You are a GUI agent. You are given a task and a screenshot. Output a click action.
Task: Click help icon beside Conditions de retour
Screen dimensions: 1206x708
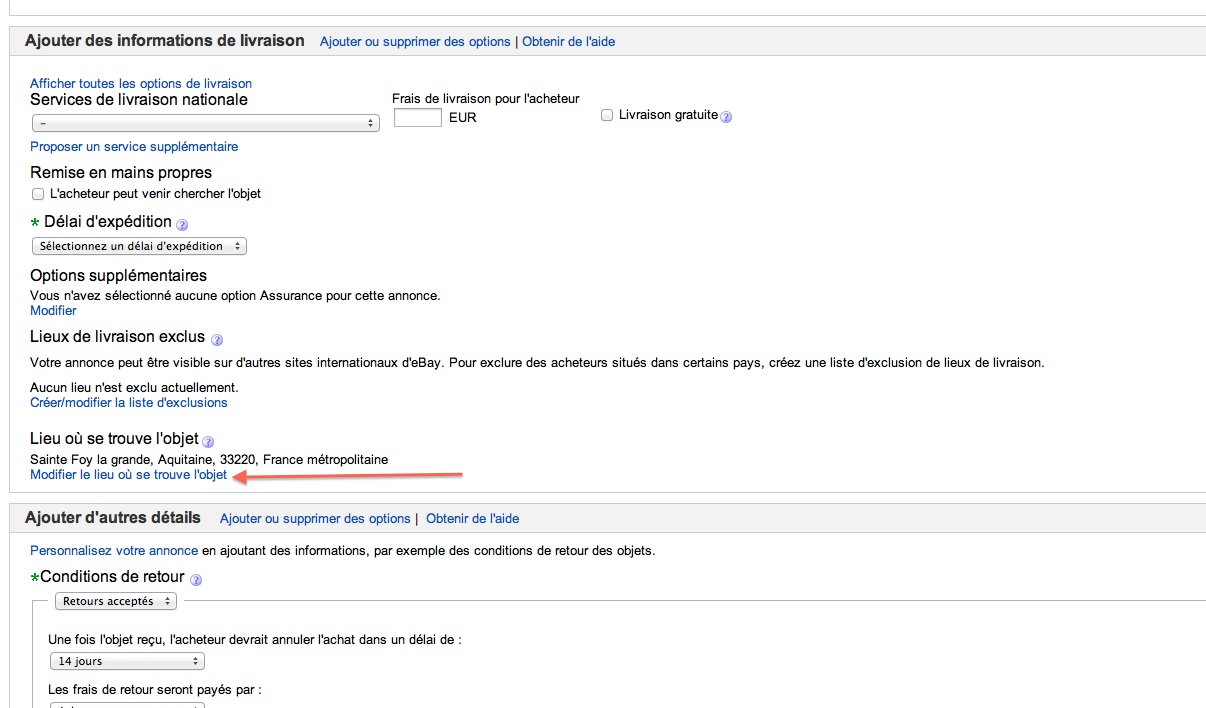[196, 580]
